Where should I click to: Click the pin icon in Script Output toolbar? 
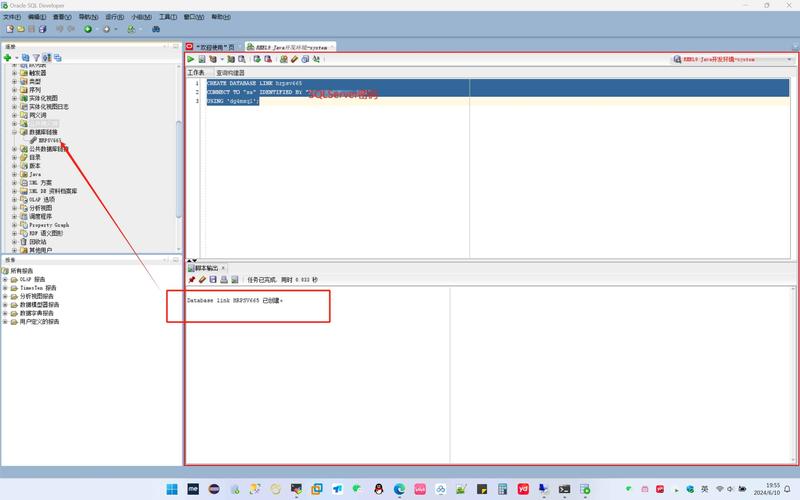click(x=191, y=280)
